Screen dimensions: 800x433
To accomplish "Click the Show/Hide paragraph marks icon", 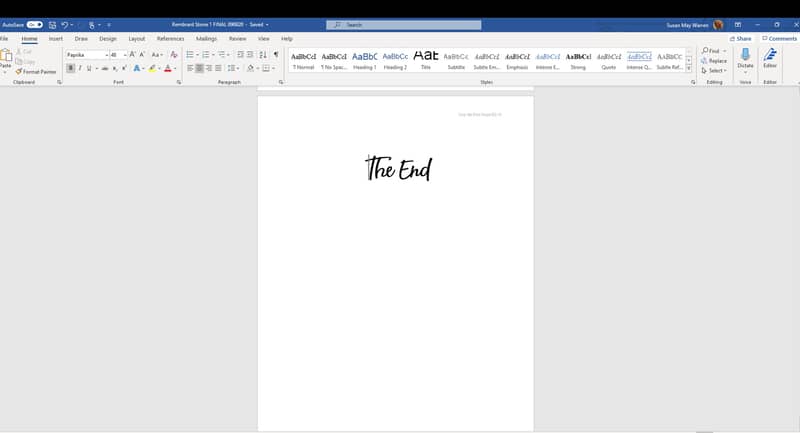I will pos(276,55).
